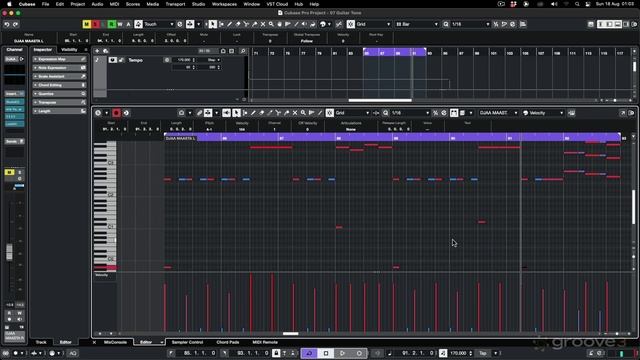Open Key Editor 1/16 quantize preset dropdown
The width and height of the screenshot is (640, 360).
tap(410, 113)
